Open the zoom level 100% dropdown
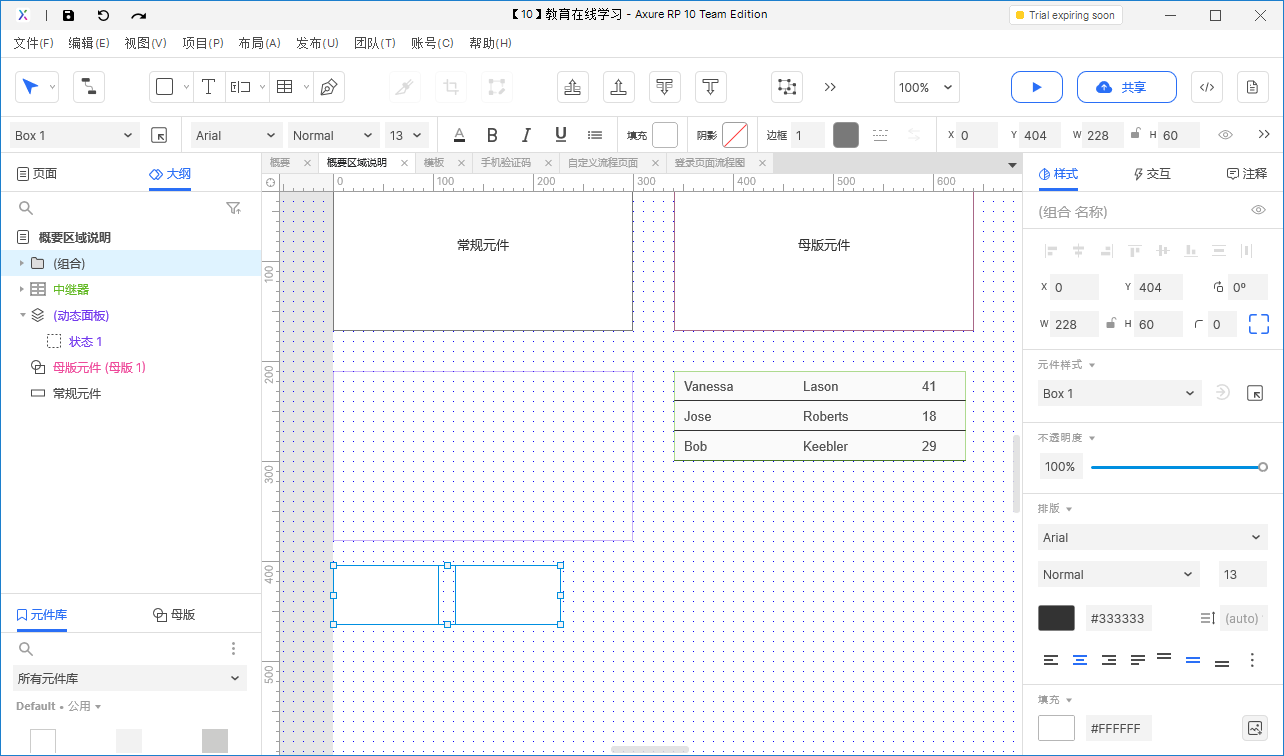Screen dimensions: 1284x756 click(926, 87)
